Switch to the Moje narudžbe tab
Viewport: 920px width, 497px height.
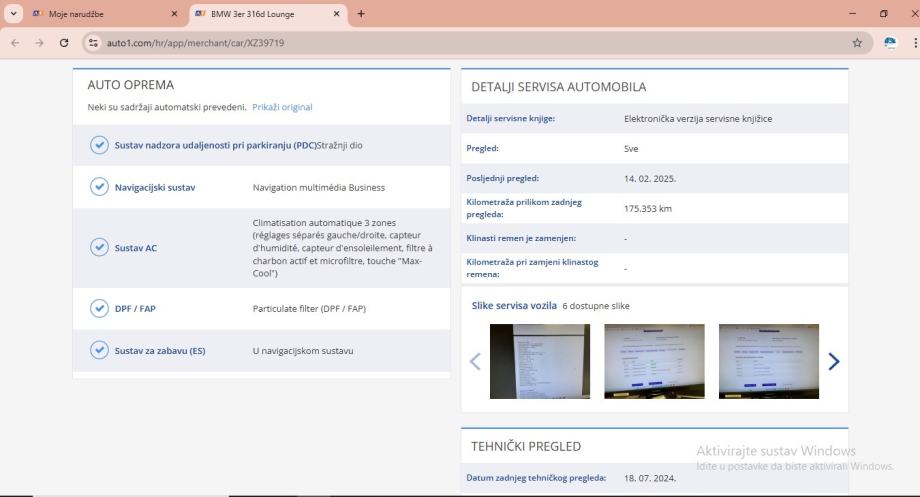(x=106, y=13)
